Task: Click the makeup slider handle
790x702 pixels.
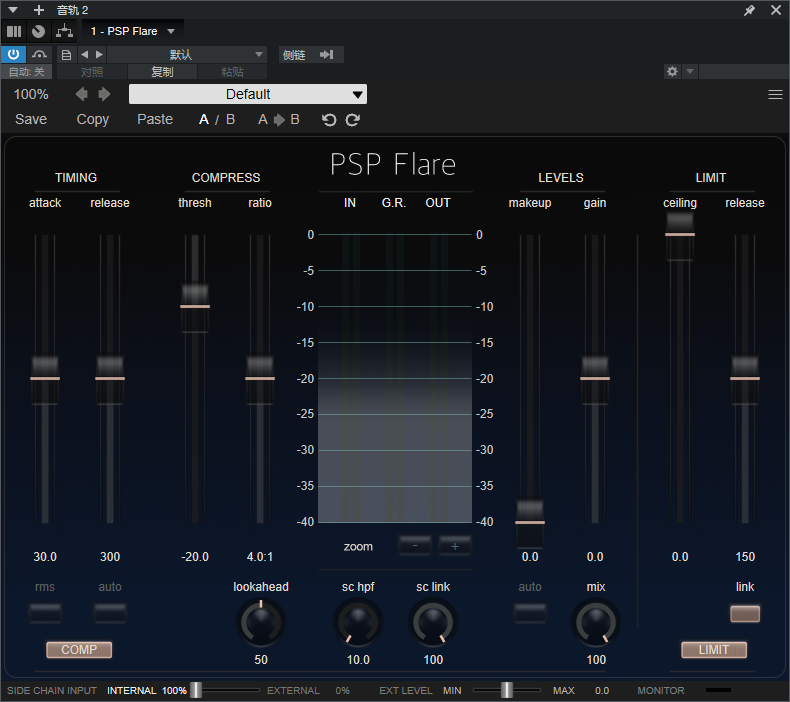Action: (530, 523)
